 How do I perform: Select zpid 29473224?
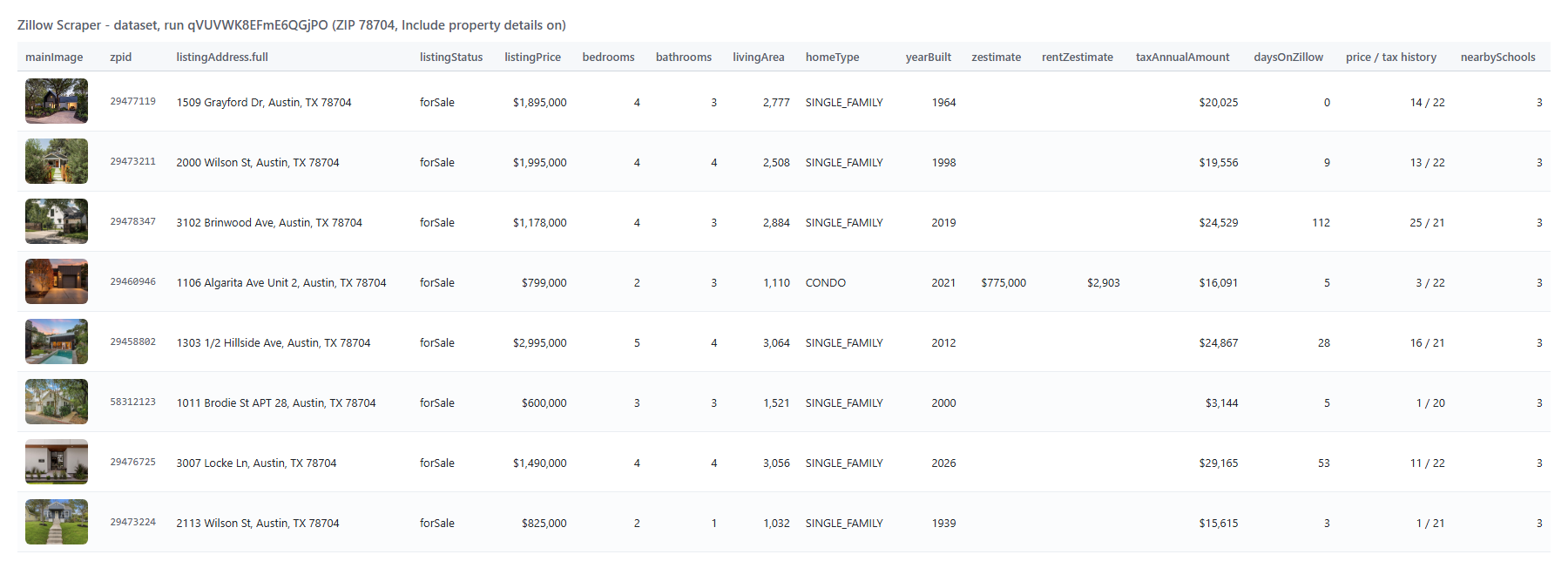[132, 522]
